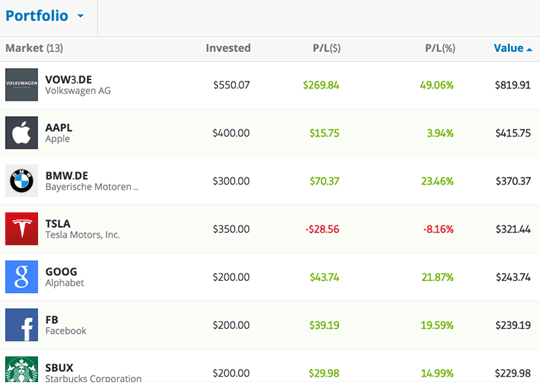Screen dimensions: 540x383
Task: Click the Volkswagen logo icon
Action: (x=21, y=85)
